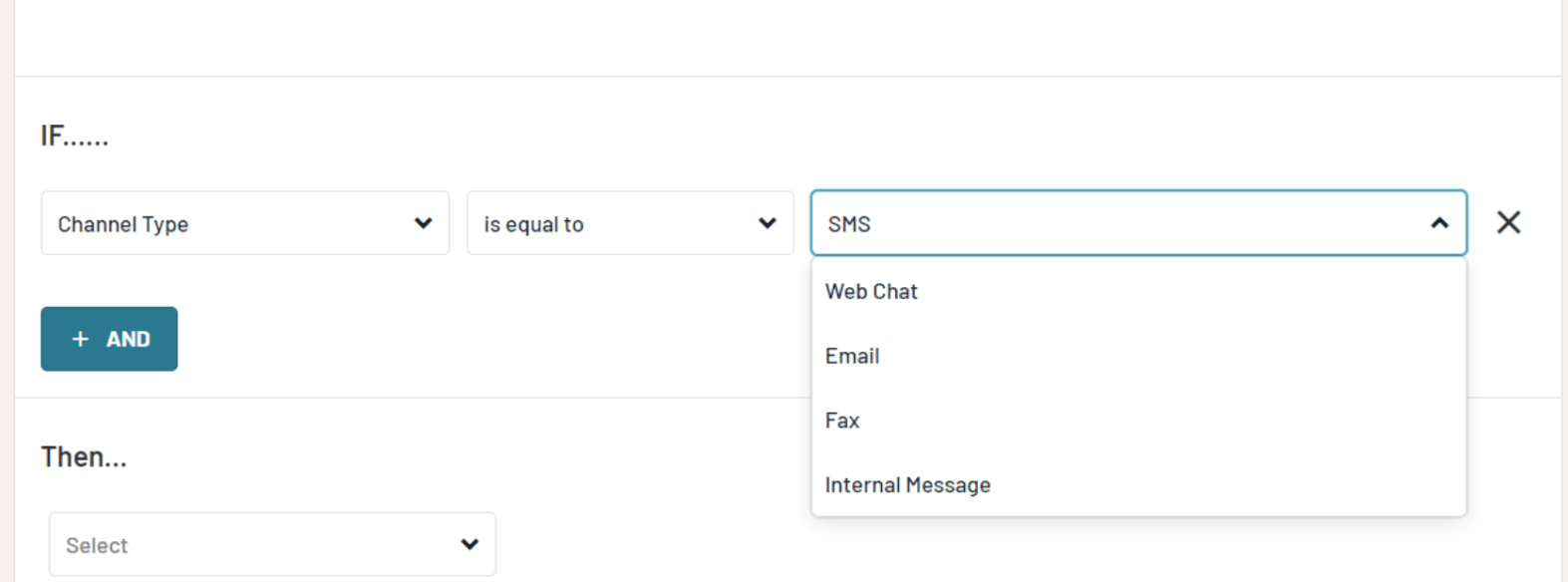Screen dimensions: 1568x582
Task: Click the chevron beside 'is equal to'
Action: click(x=767, y=223)
